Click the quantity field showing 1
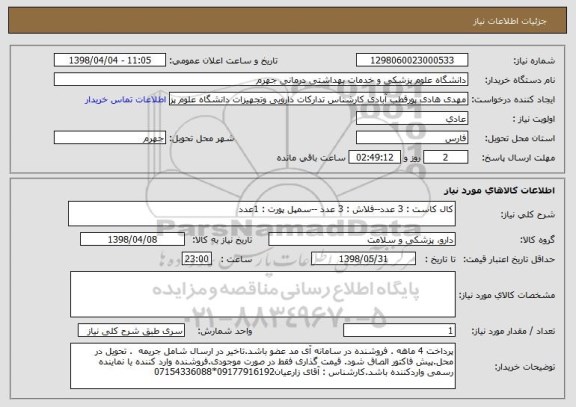Screen dimensions: 576x407 (399, 331)
